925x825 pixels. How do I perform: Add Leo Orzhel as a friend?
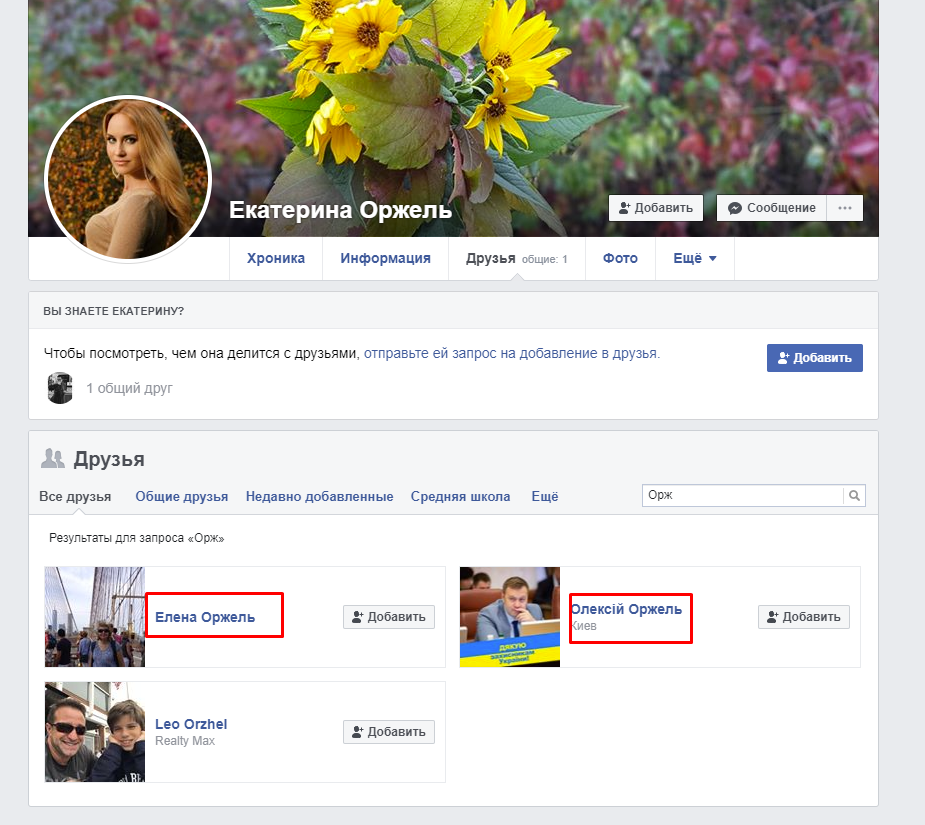389,732
